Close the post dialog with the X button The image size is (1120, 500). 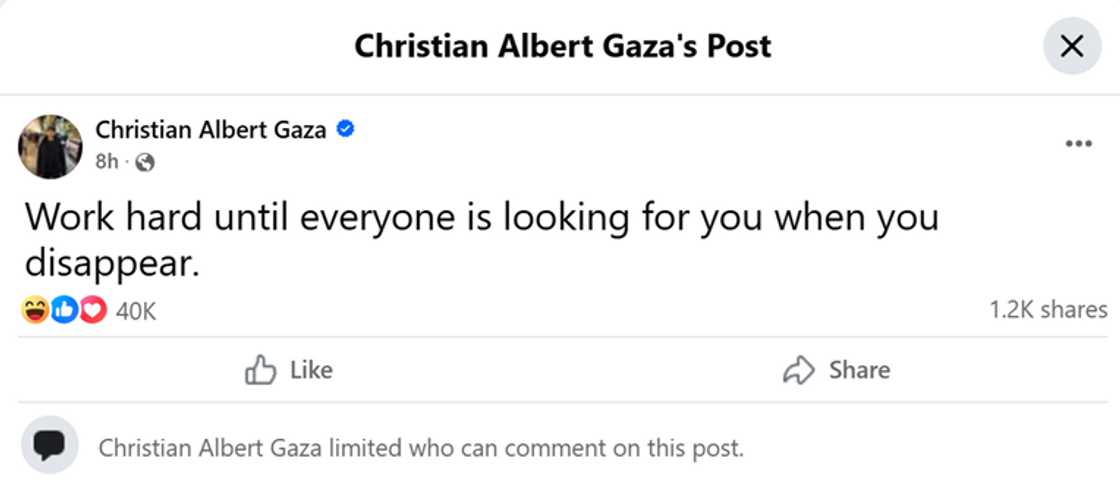coord(1071,46)
